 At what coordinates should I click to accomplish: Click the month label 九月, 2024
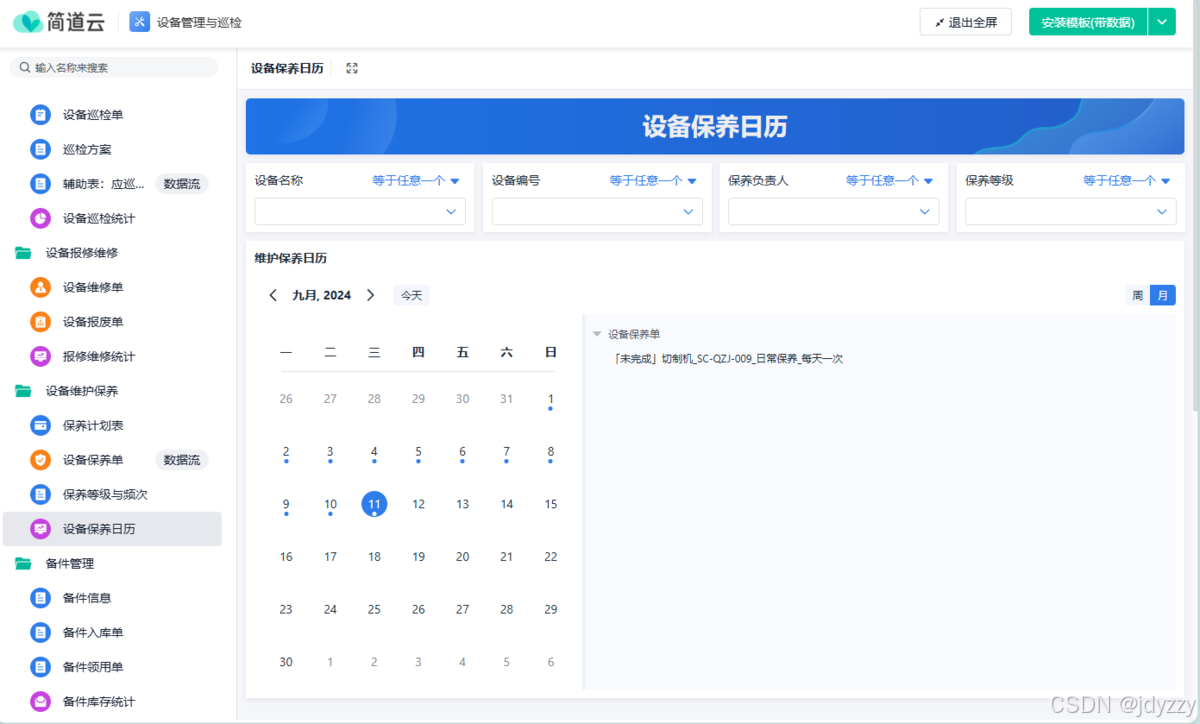tap(321, 295)
